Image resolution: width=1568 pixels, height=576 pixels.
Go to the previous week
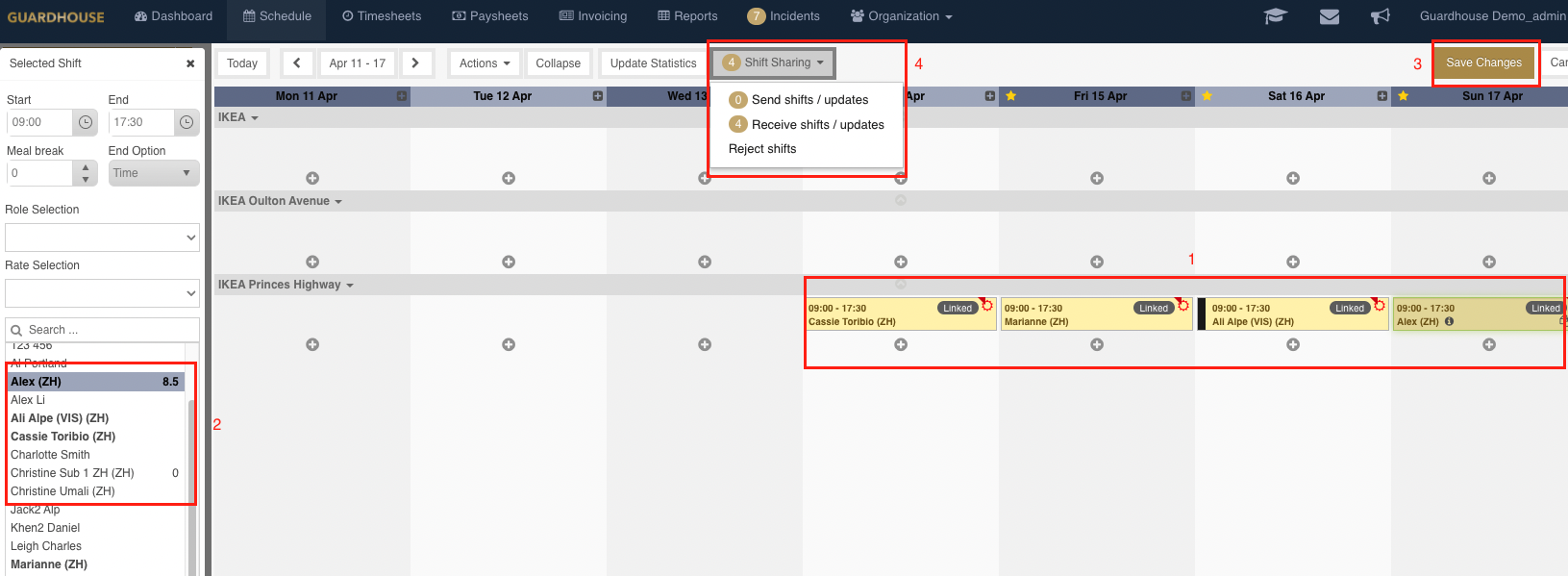pos(297,63)
